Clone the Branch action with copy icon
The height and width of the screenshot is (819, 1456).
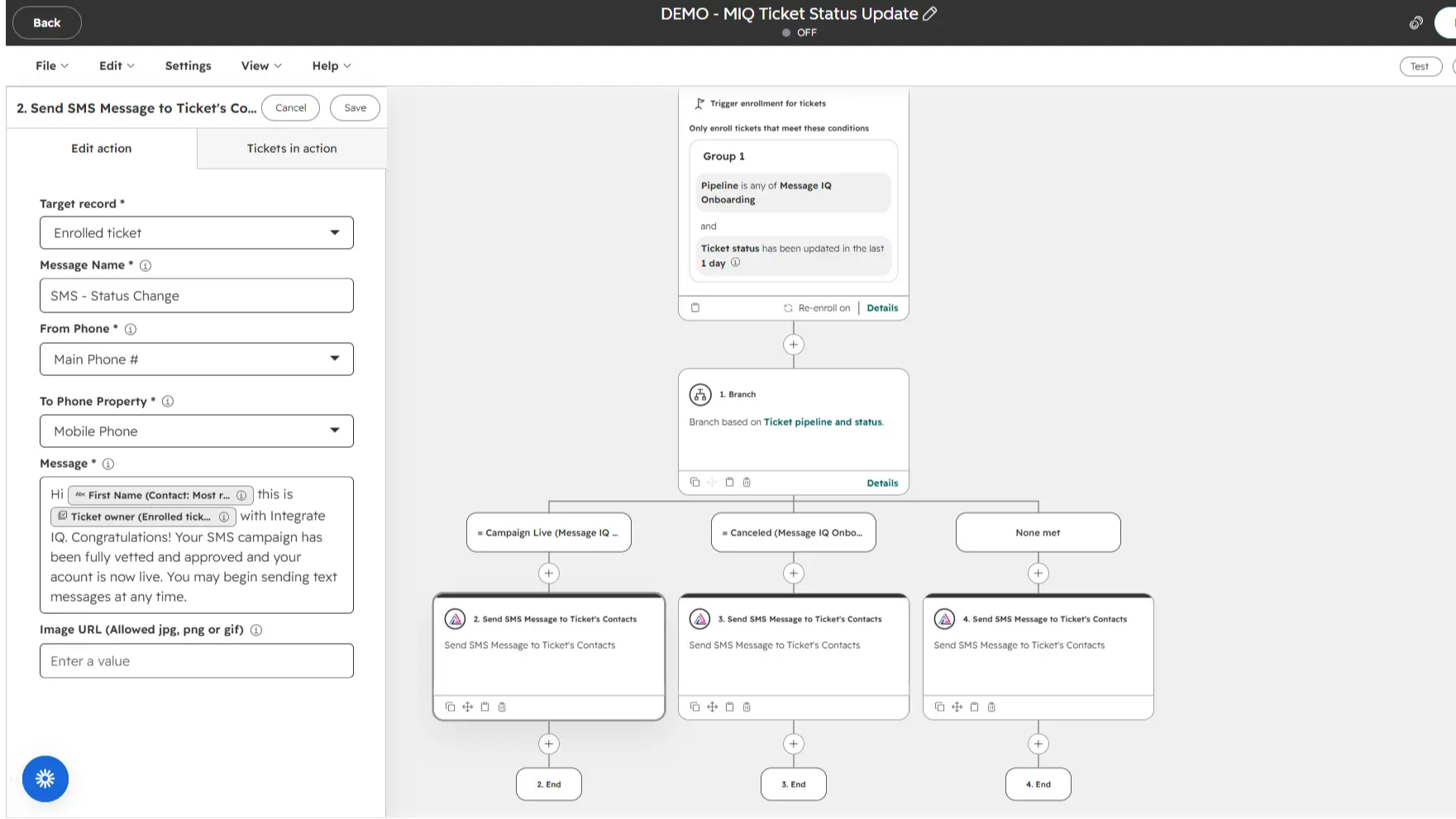pyautogui.click(x=695, y=483)
